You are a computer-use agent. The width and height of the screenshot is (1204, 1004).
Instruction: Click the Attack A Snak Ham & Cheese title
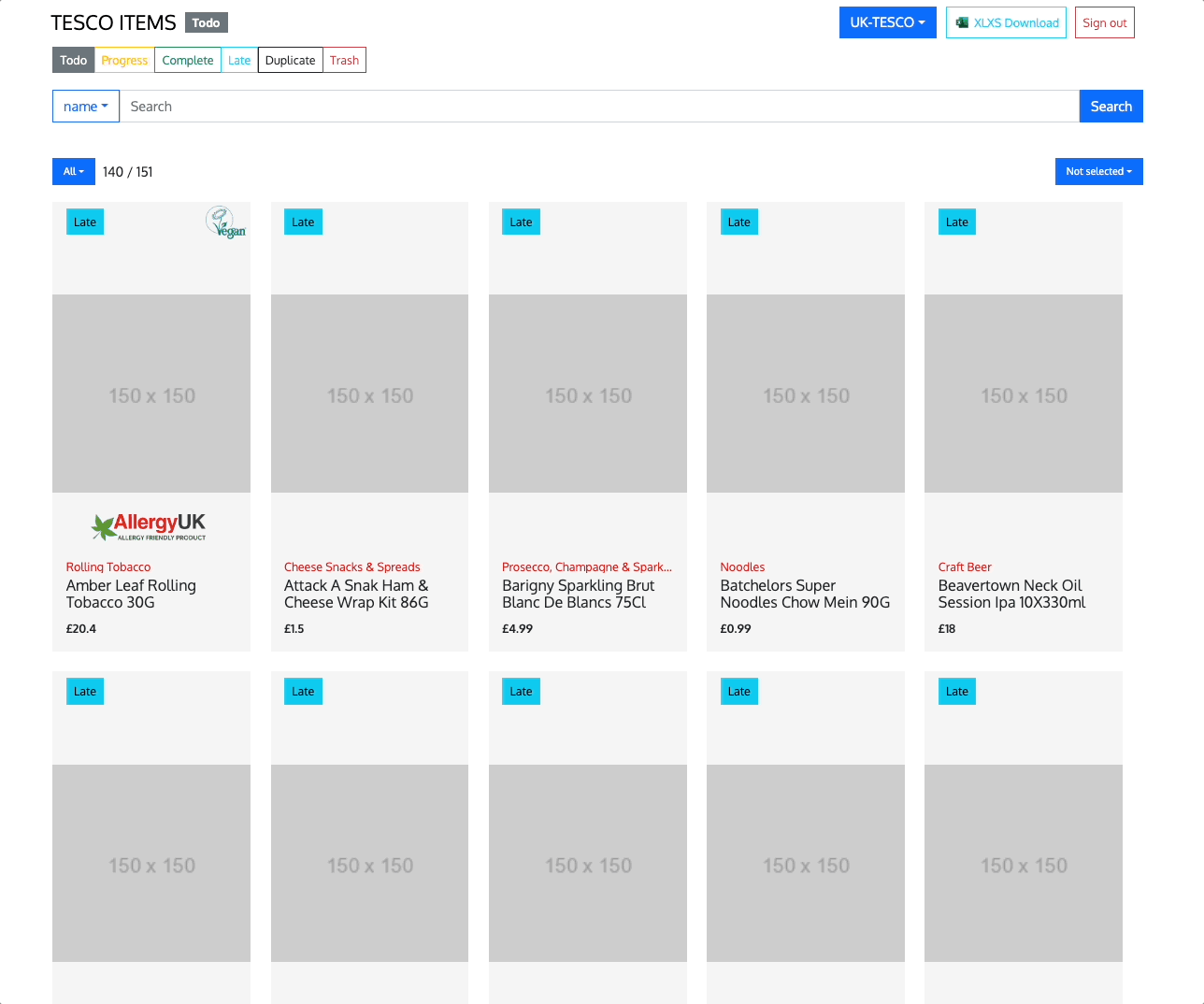pyautogui.click(x=356, y=595)
